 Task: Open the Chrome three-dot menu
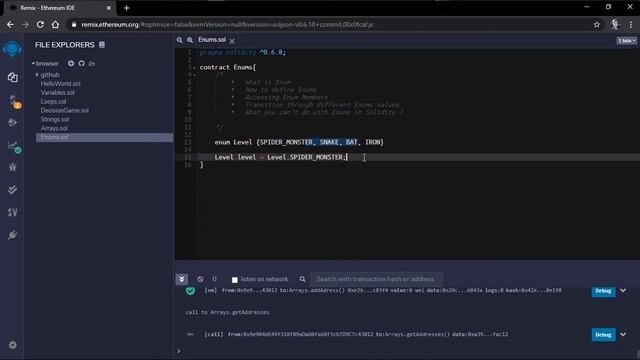tap(631, 24)
